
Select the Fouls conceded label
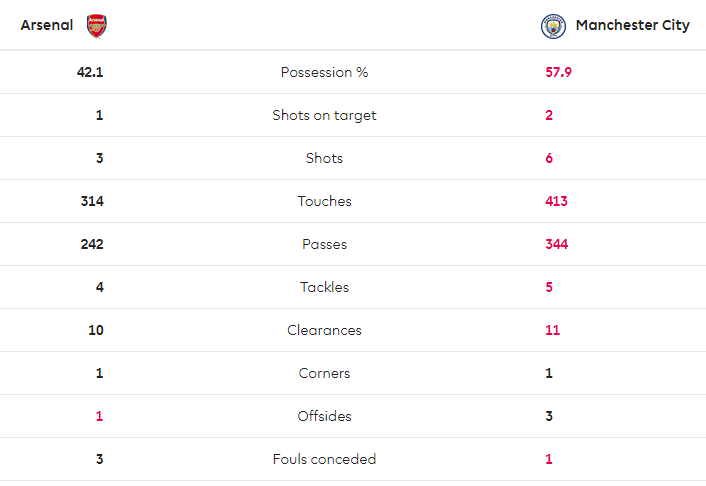tap(324, 460)
